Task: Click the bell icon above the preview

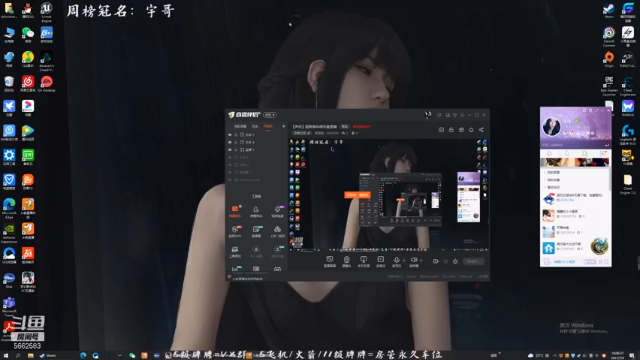Action: [471, 130]
